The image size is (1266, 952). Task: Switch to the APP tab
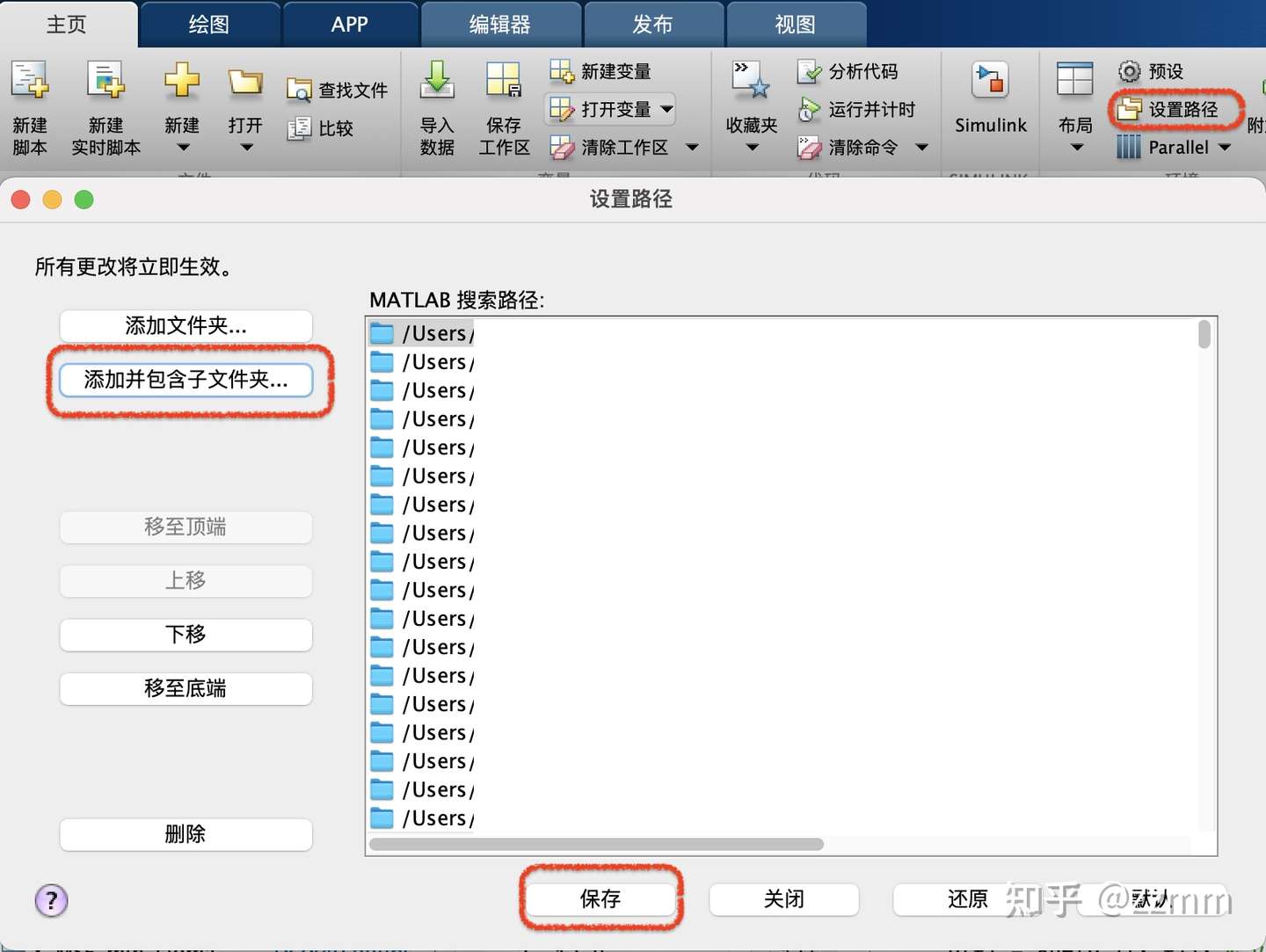click(350, 25)
